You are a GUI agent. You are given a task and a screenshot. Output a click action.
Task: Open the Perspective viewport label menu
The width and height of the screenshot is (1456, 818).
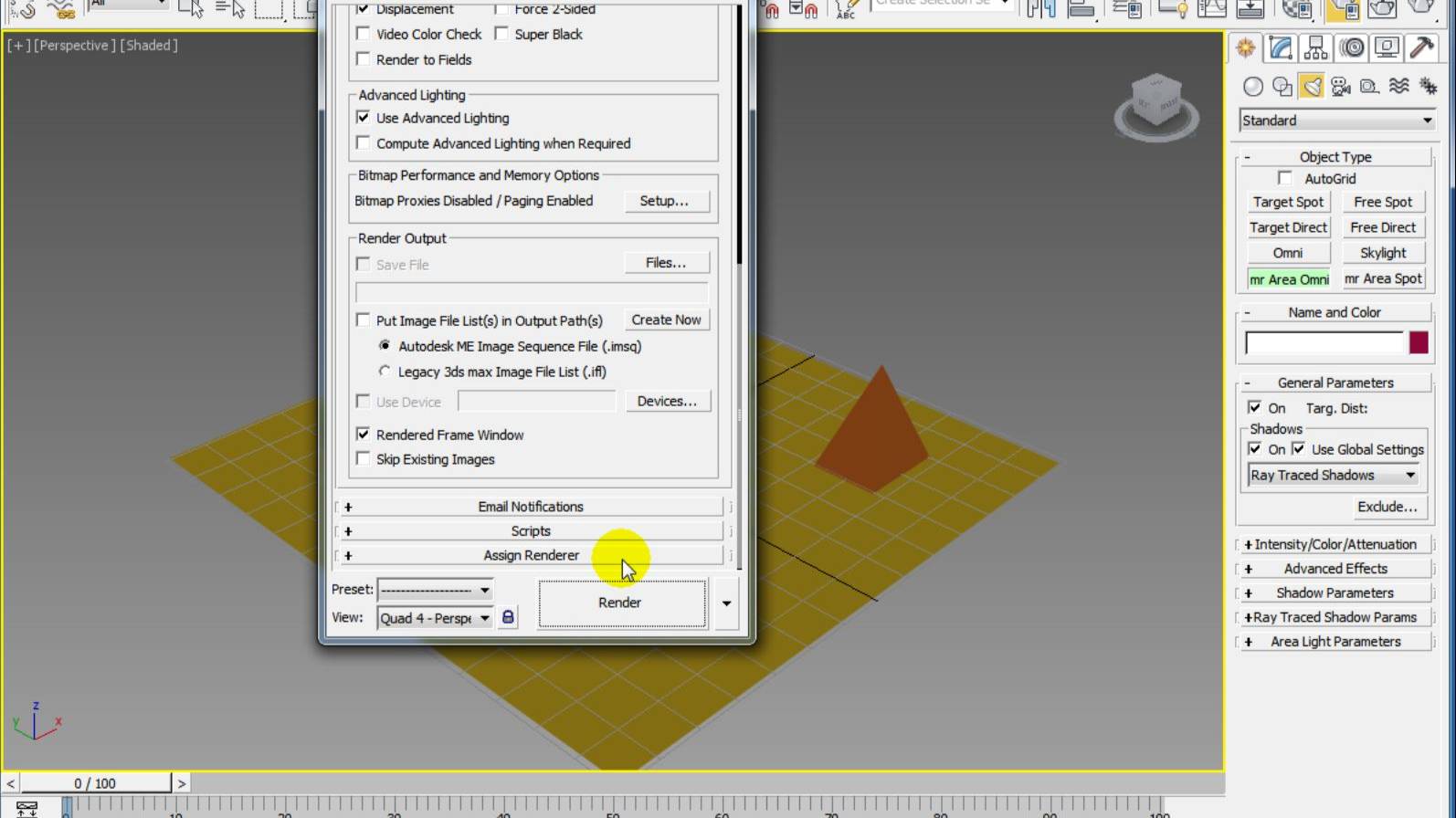coord(75,46)
